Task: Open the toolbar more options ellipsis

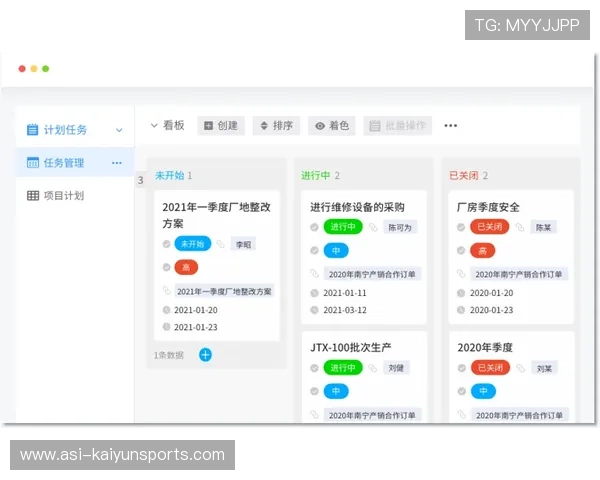Action: (x=451, y=126)
